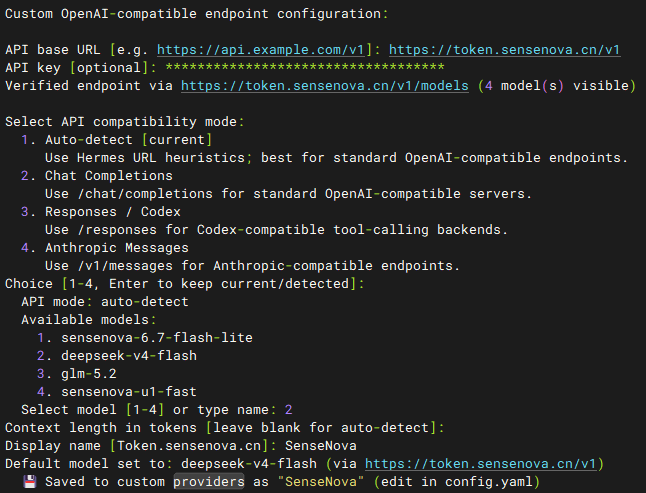This screenshot has width=646, height=493.
Task: Click the quoted "SenseNova" provider name
Action: point(321,481)
